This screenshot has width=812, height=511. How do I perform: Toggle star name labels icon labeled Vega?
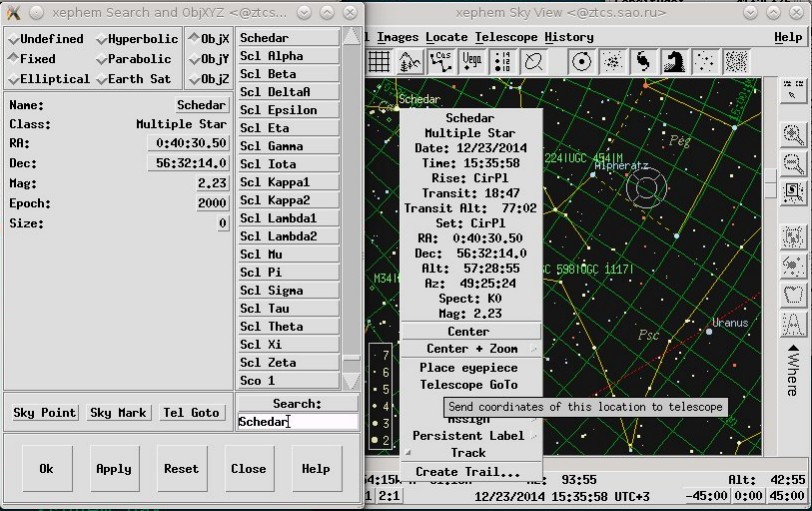[x=472, y=62]
